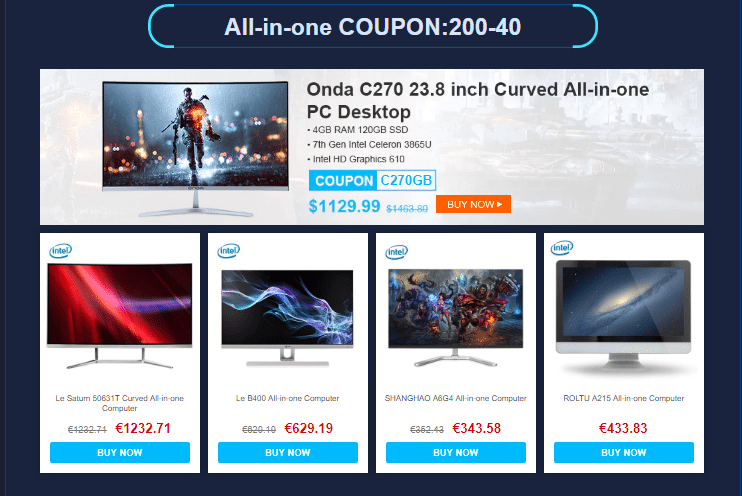
Task: Open the Le B400 blue wave monitor image
Action: click(287, 318)
